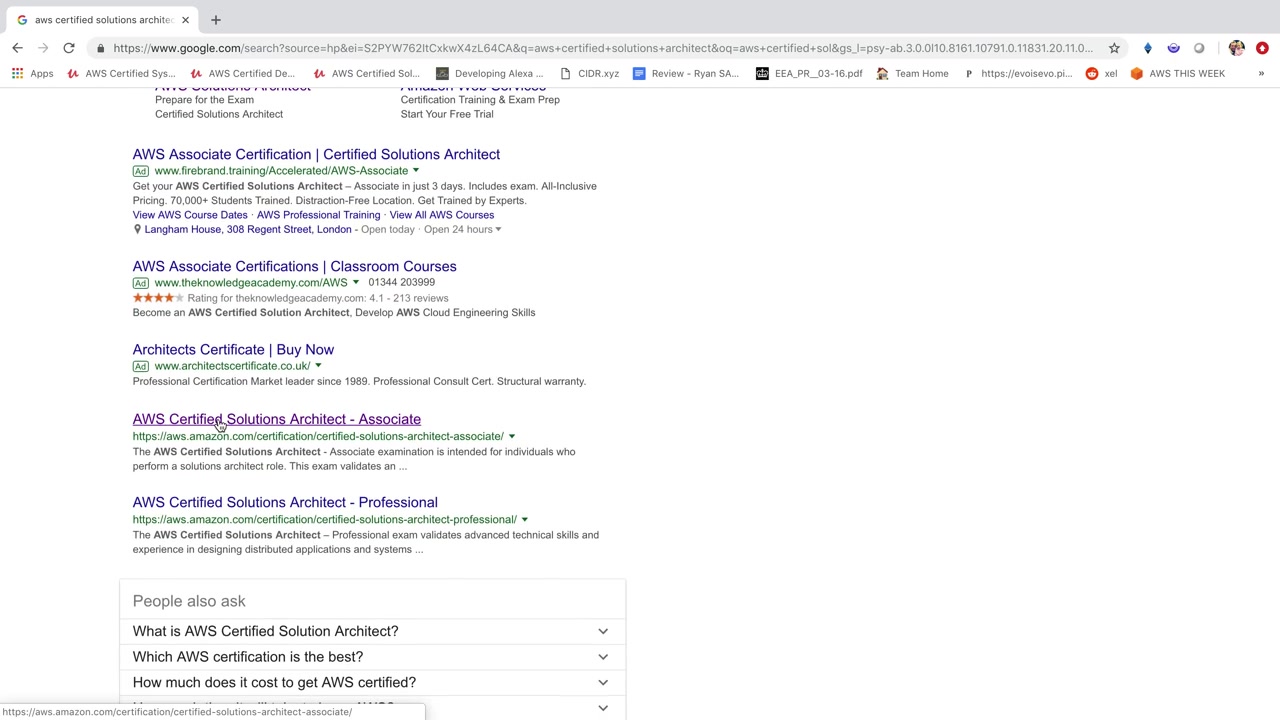Open the Team Home bookmark
The height and width of the screenshot is (720, 1280).
(912, 73)
